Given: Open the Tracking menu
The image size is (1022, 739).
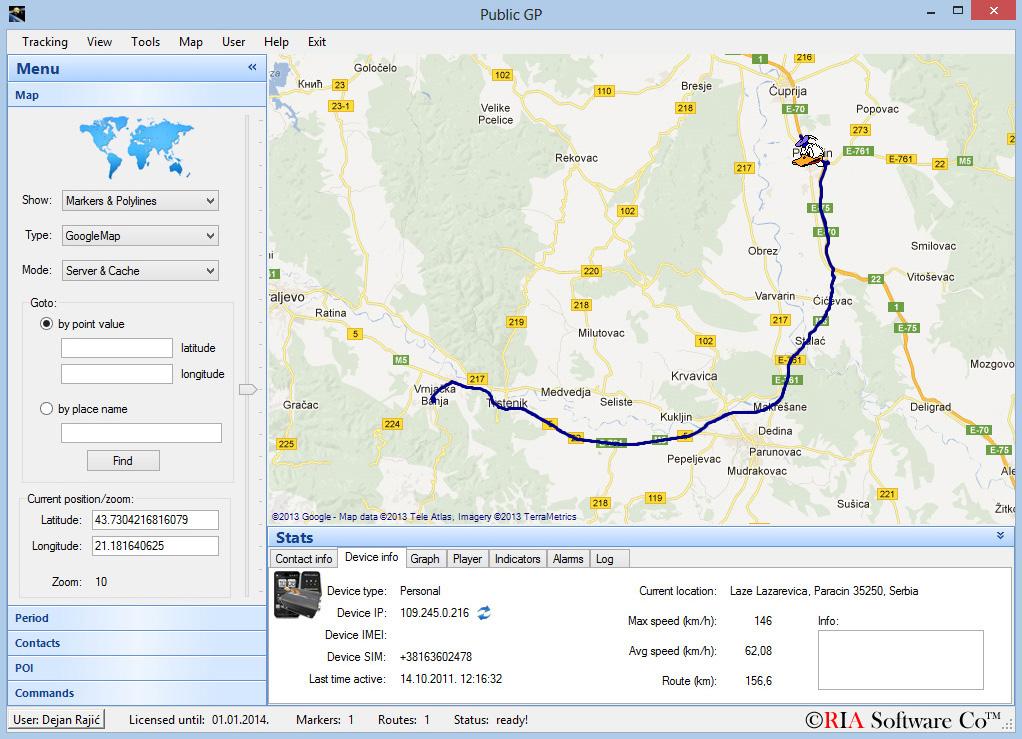Looking at the screenshot, I should point(45,42).
